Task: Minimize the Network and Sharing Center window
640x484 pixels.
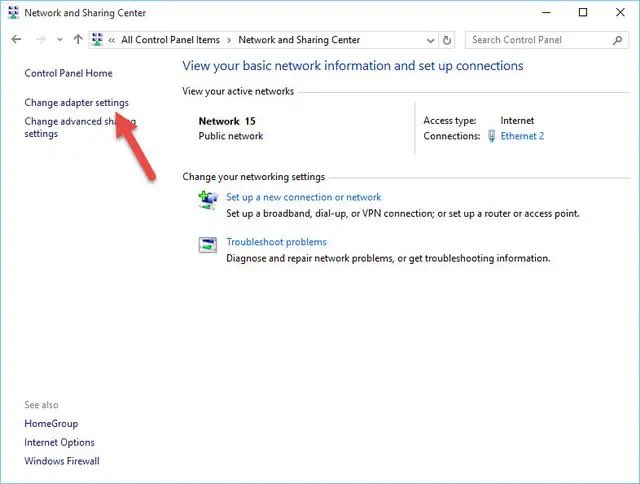Action: click(x=546, y=13)
